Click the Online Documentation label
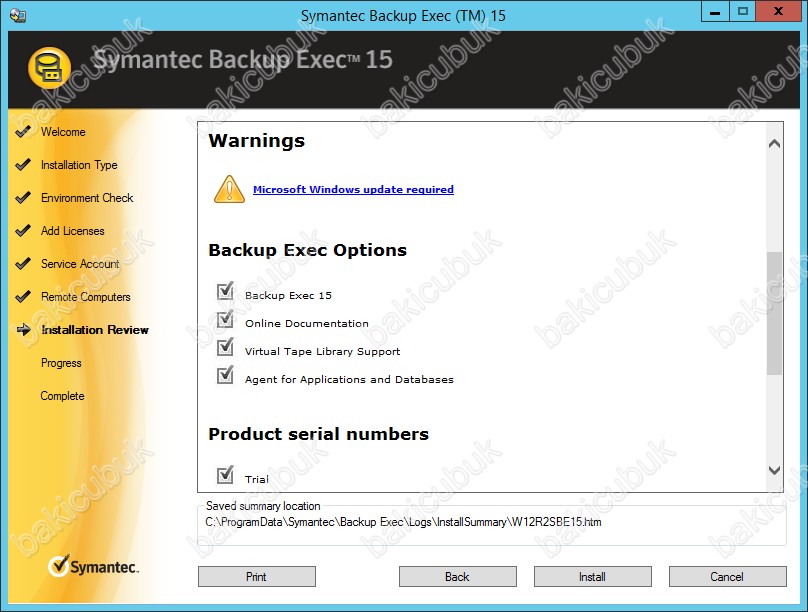The image size is (808, 612). point(307,324)
